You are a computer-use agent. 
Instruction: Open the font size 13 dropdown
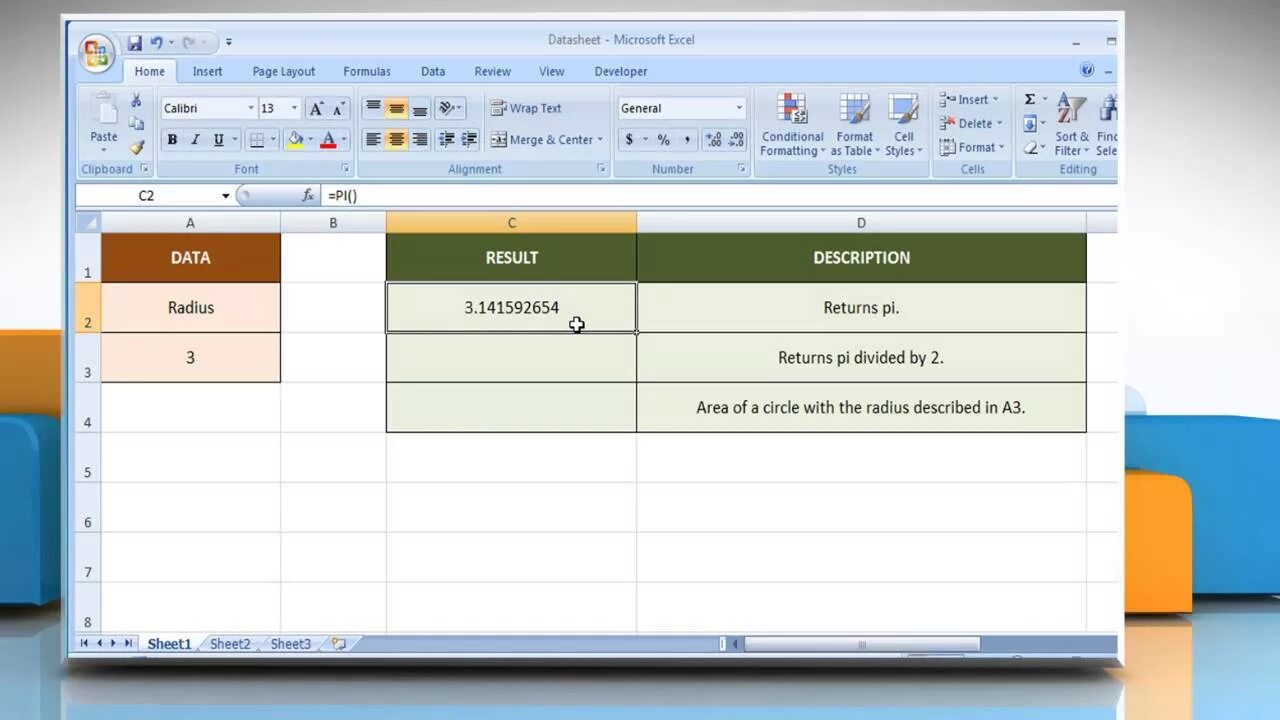(294, 108)
